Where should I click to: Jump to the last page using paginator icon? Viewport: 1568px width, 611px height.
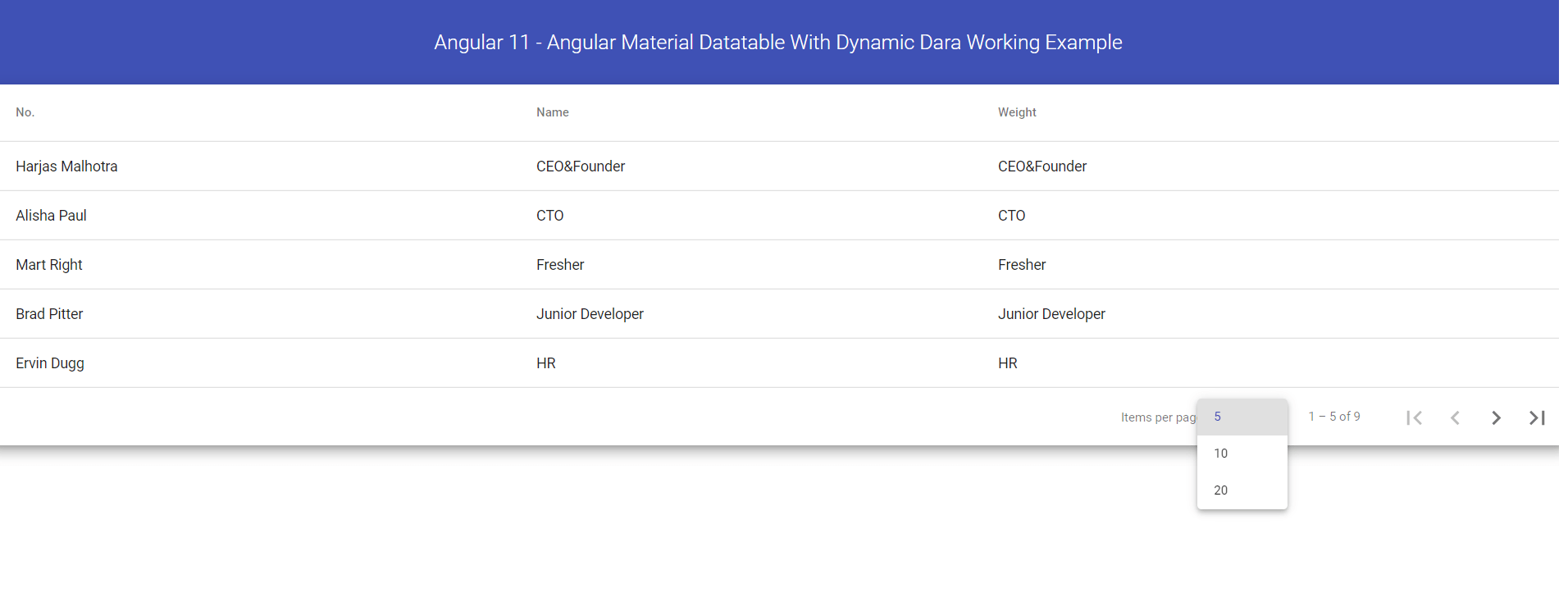[x=1537, y=417]
